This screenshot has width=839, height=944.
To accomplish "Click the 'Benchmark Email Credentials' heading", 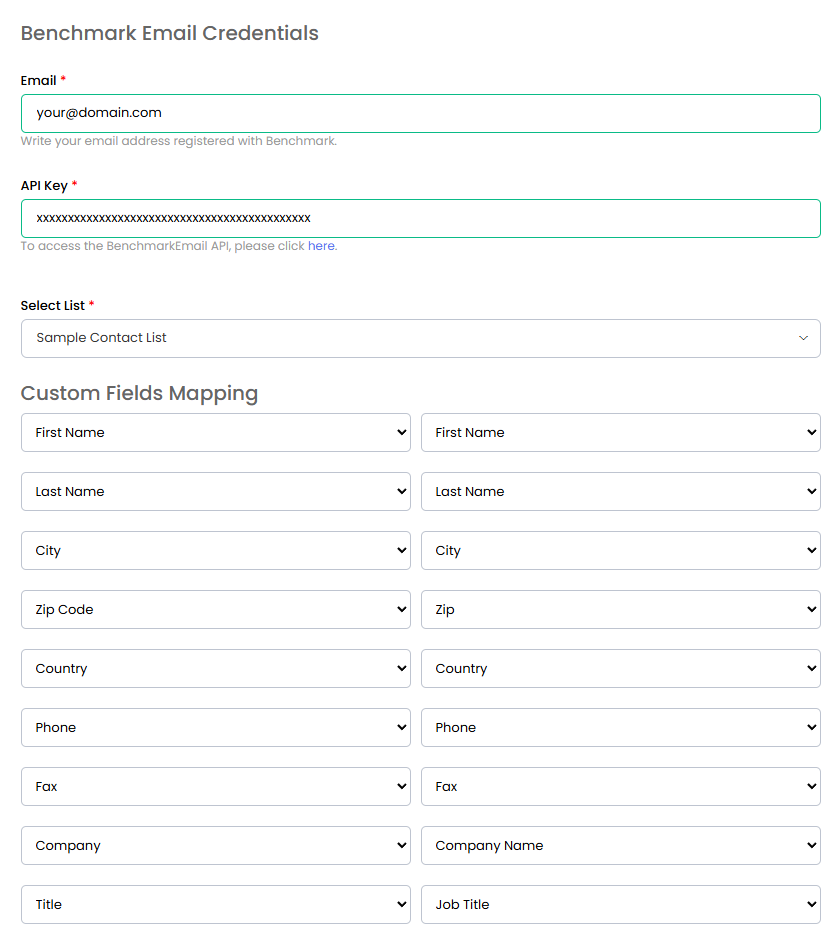I will tap(170, 33).
